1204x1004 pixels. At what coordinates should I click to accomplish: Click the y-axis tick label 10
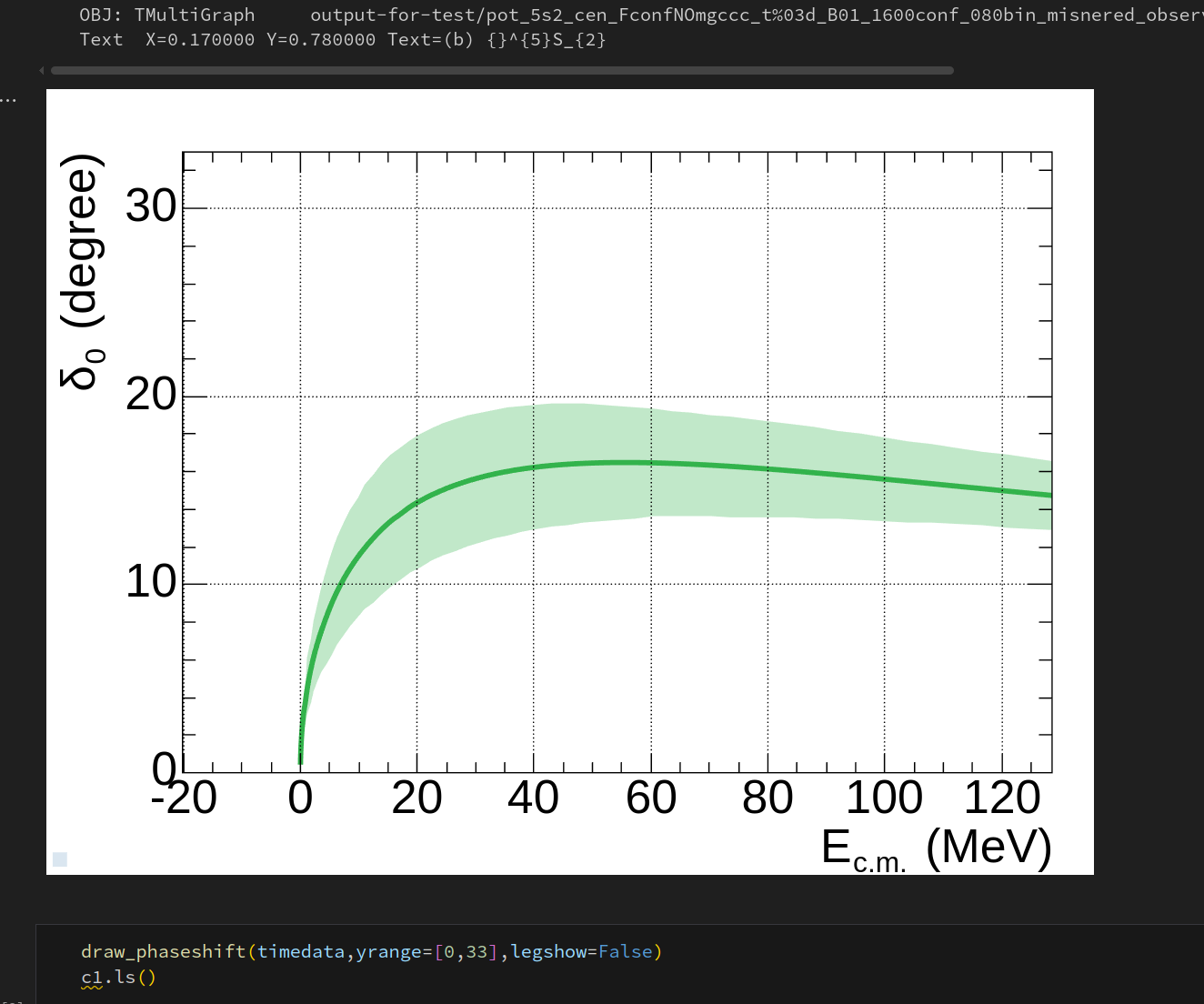click(x=151, y=582)
